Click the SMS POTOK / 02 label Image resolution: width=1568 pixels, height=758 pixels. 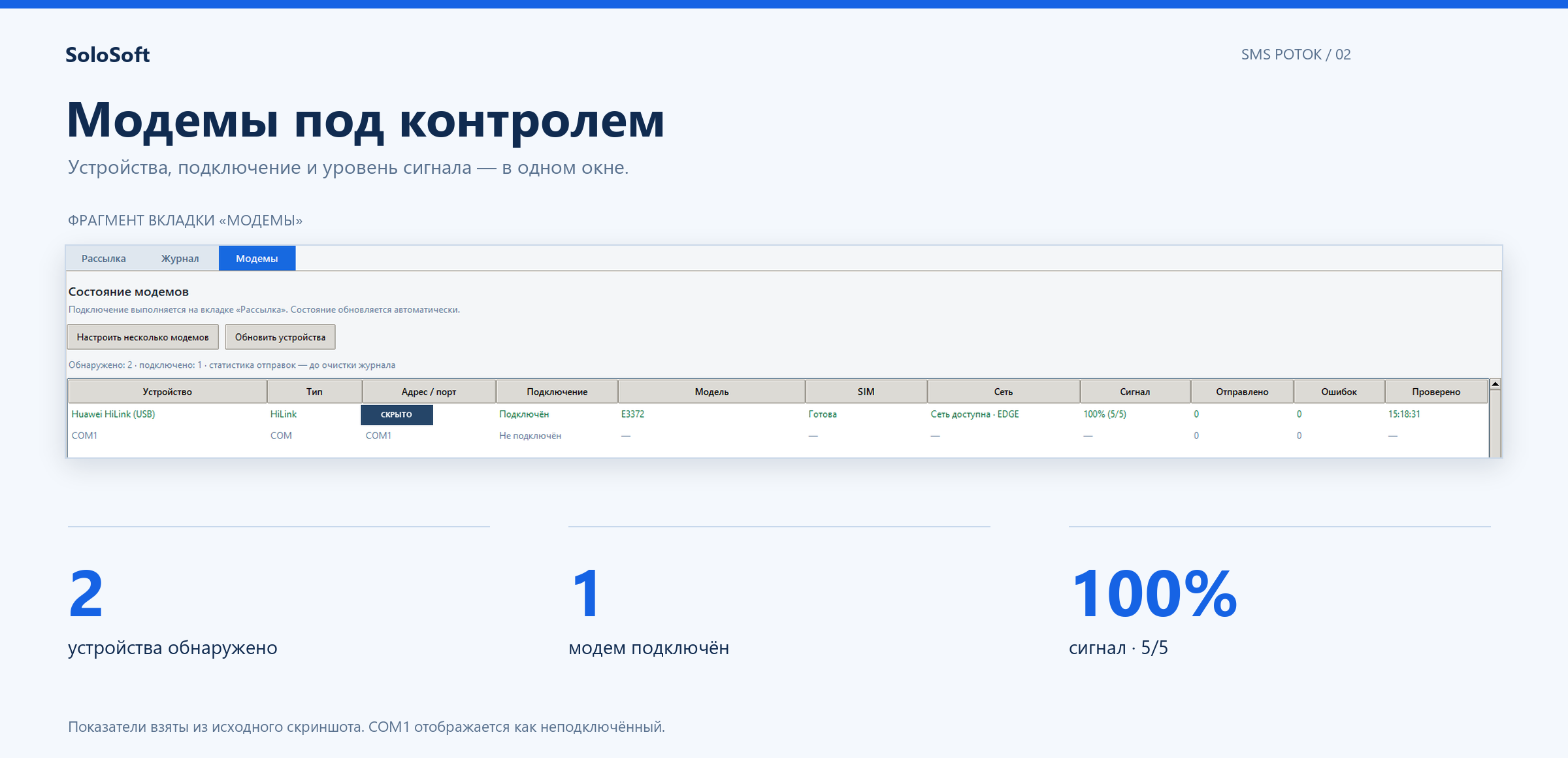pyautogui.click(x=1296, y=54)
